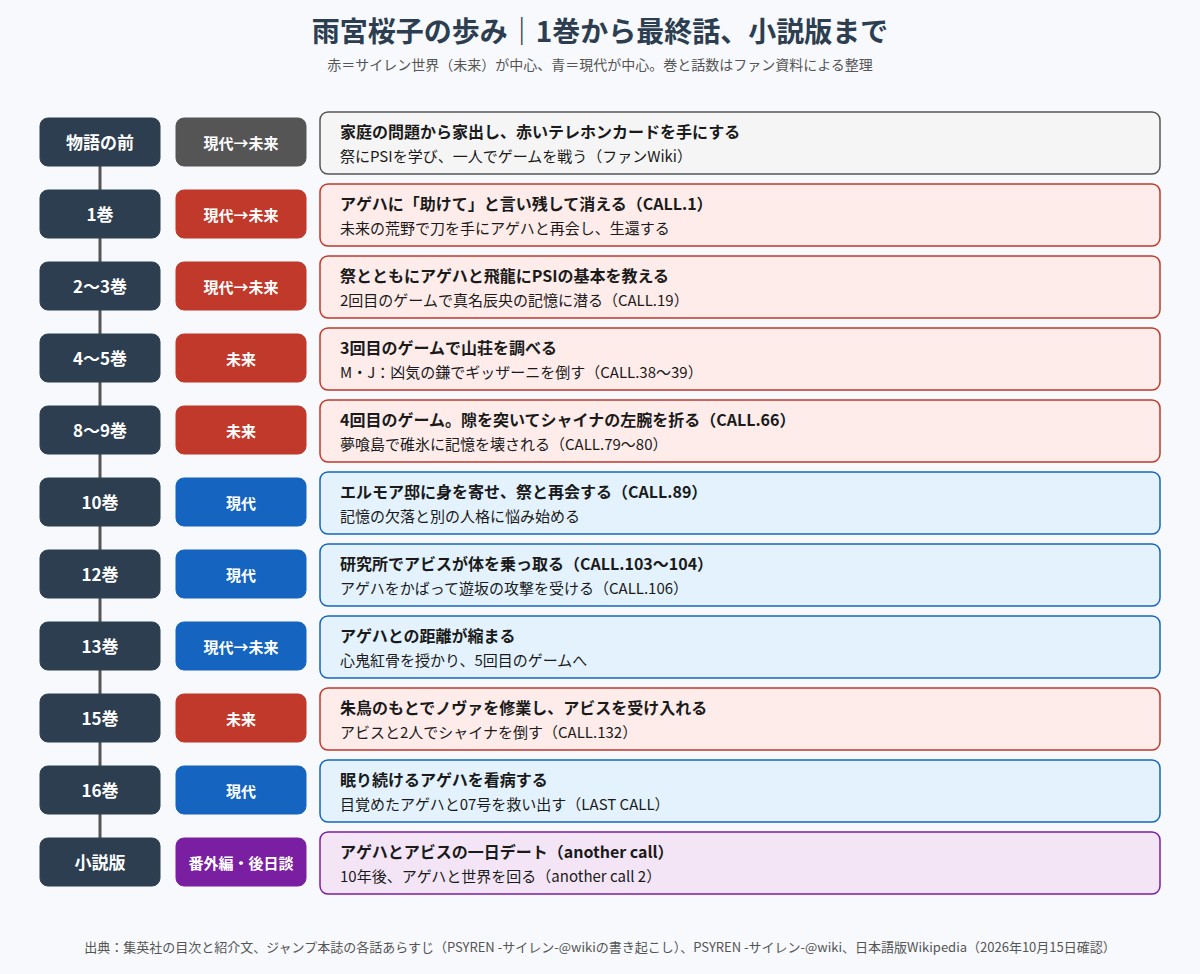
Task: Click the heading アゲハに「助けて」と言い残して消える
Action: [522, 204]
